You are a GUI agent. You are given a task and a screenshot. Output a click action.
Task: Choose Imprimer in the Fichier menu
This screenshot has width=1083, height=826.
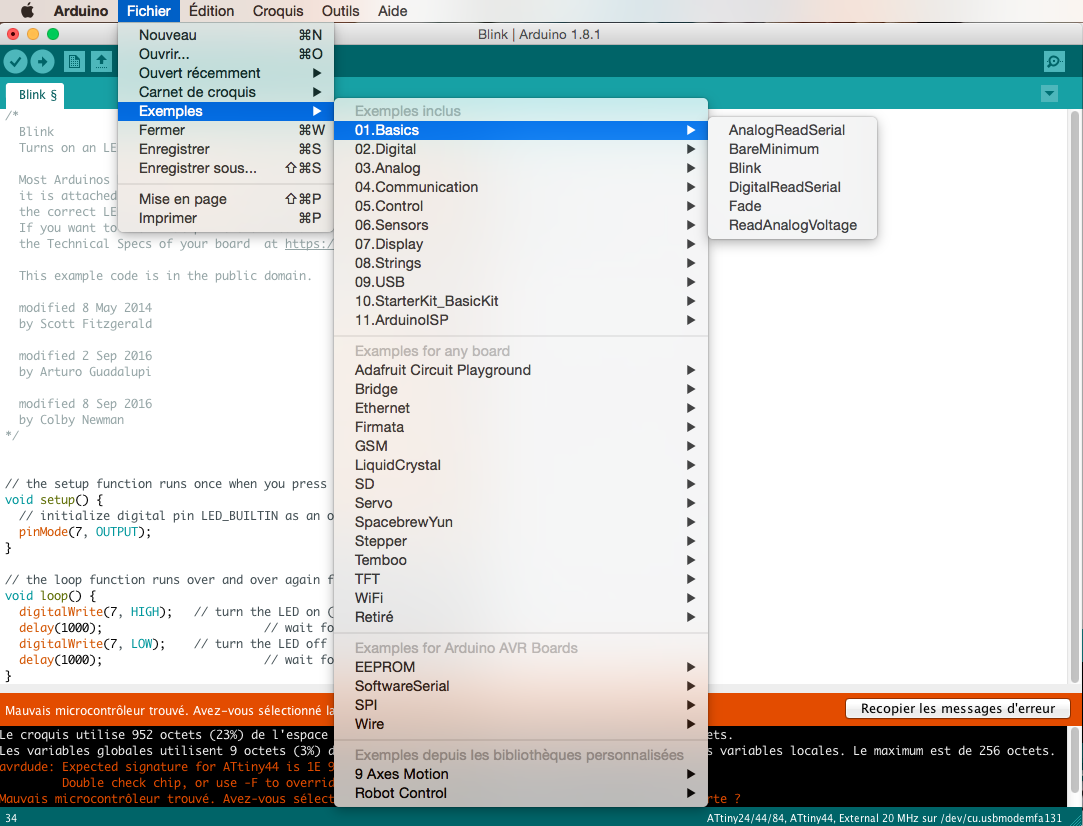[226, 218]
